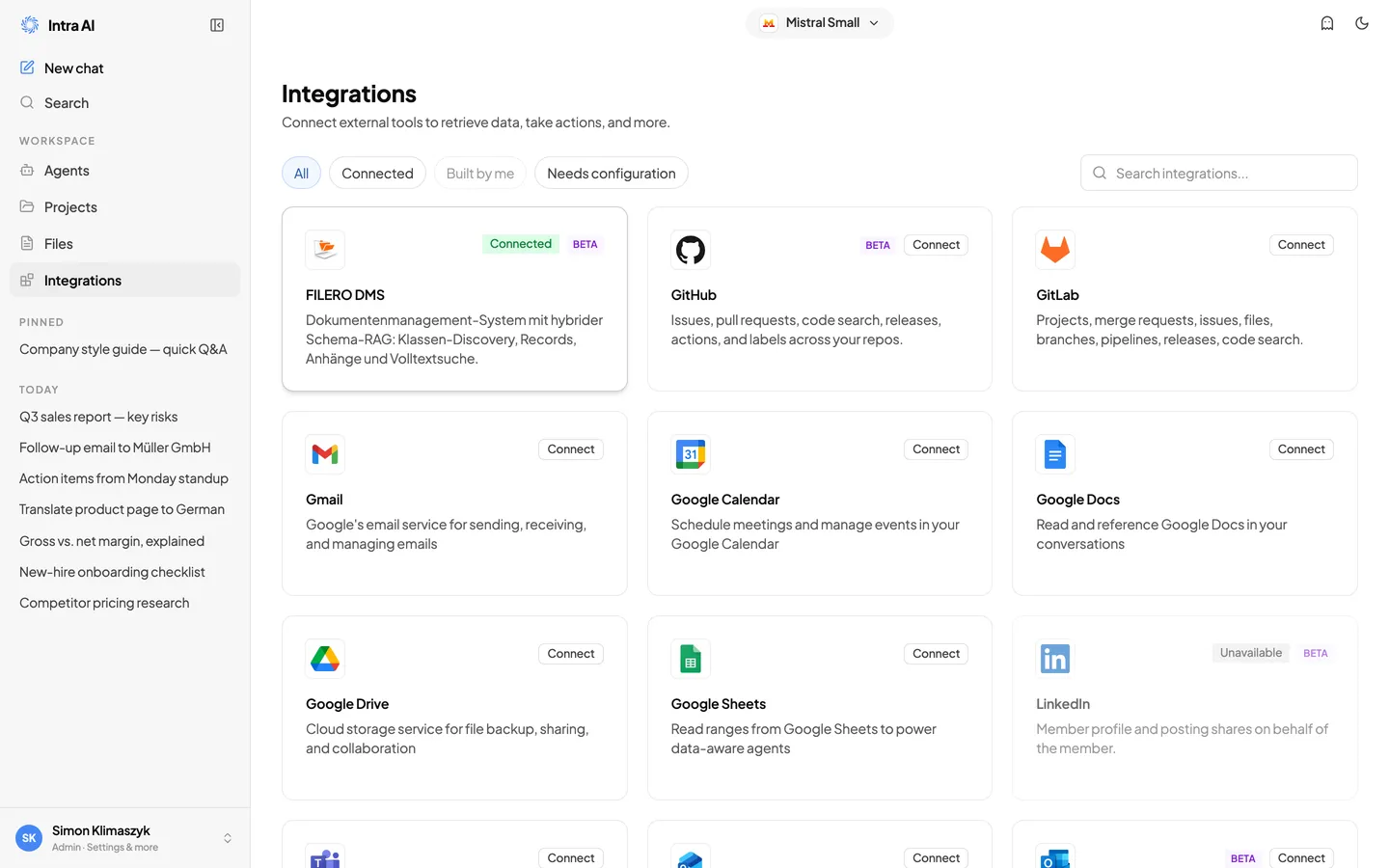
Task: Open the Mistral Small model dropdown
Action: click(820, 23)
